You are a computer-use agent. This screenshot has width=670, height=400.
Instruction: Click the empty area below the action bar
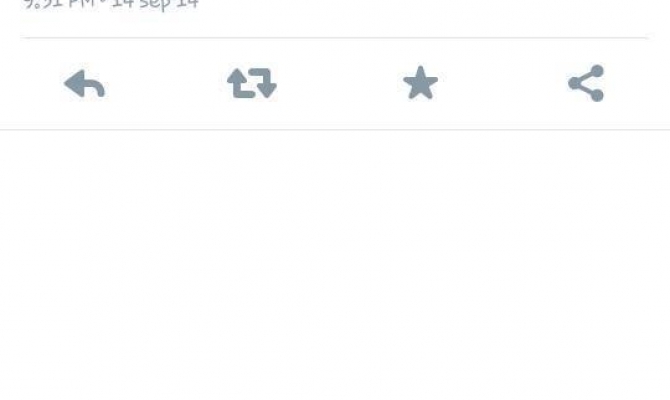pyautogui.click(x=335, y=265)
